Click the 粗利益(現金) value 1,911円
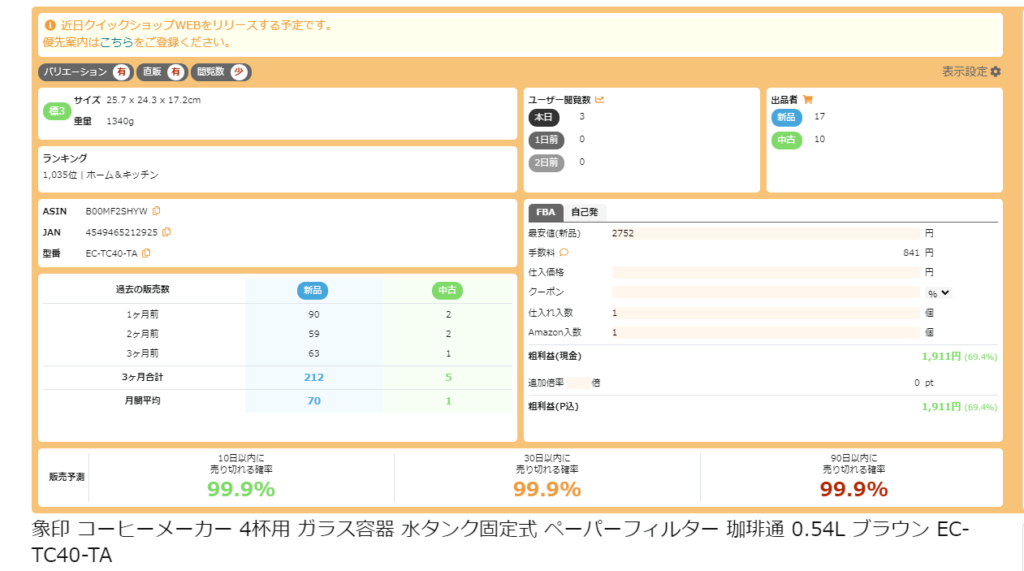1024x571 pixels. pos(941,356)
